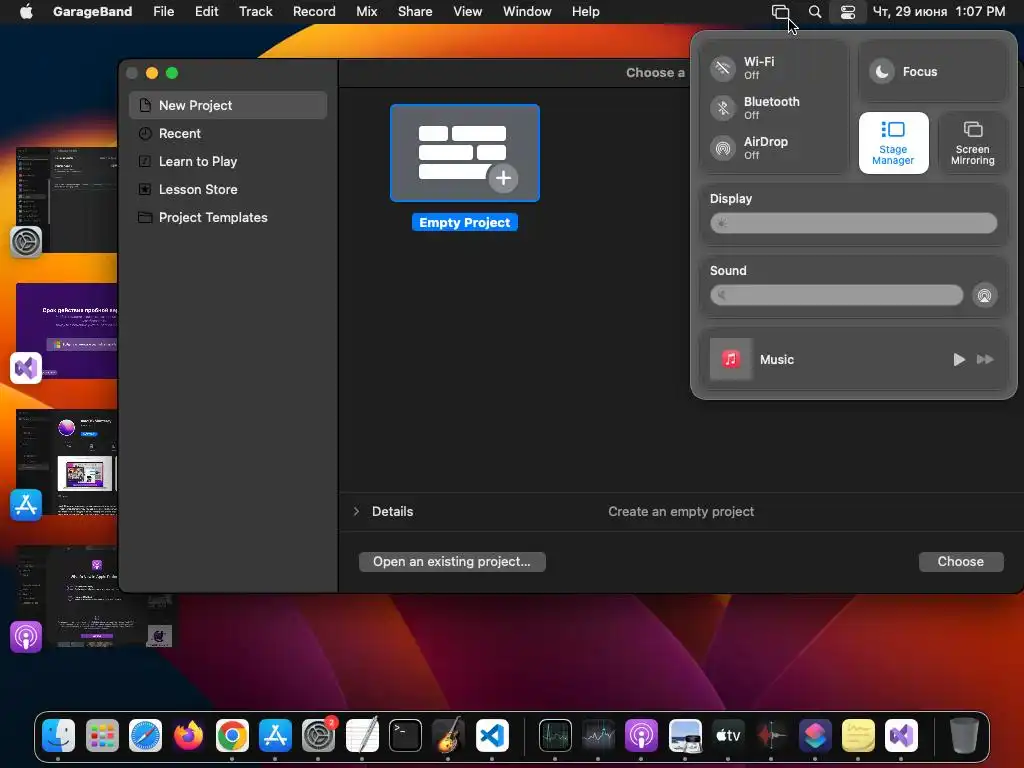Click the Learn to Play note icon
Image resolution: width=1024 pixels, height=768 pixels.
click(145, 161)
